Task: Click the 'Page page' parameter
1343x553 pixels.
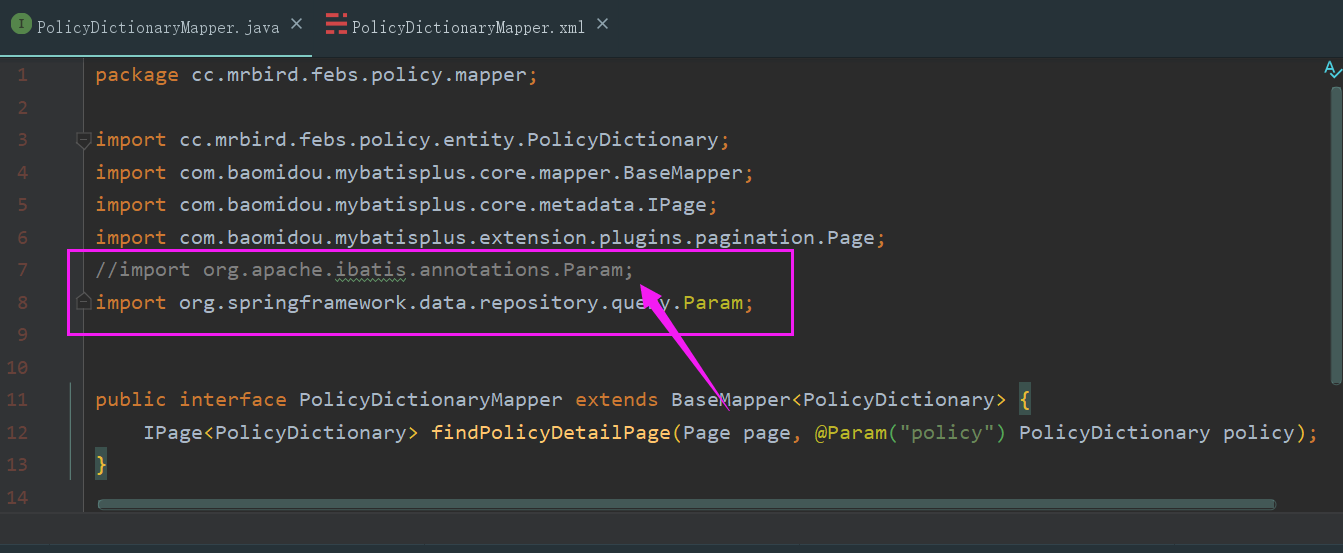Action: pyautogui.click(x=737, y=433)
